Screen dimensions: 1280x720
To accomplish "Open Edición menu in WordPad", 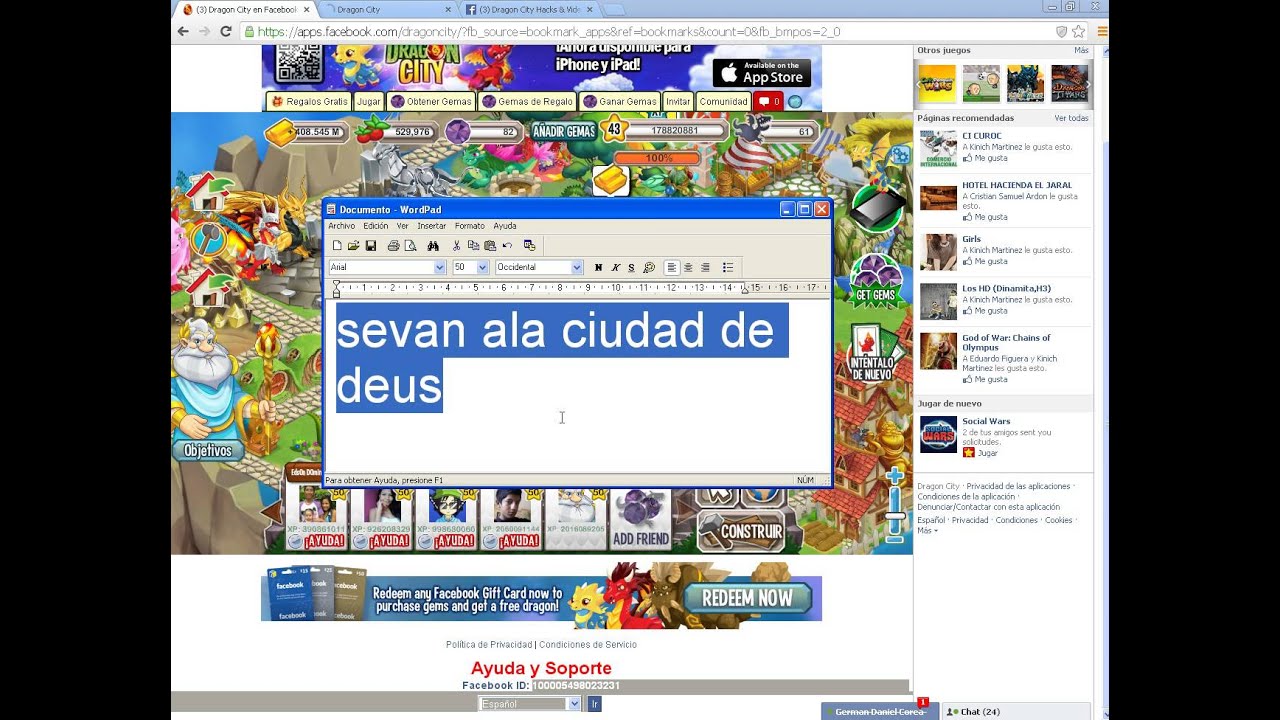I will tap(375, 226).
